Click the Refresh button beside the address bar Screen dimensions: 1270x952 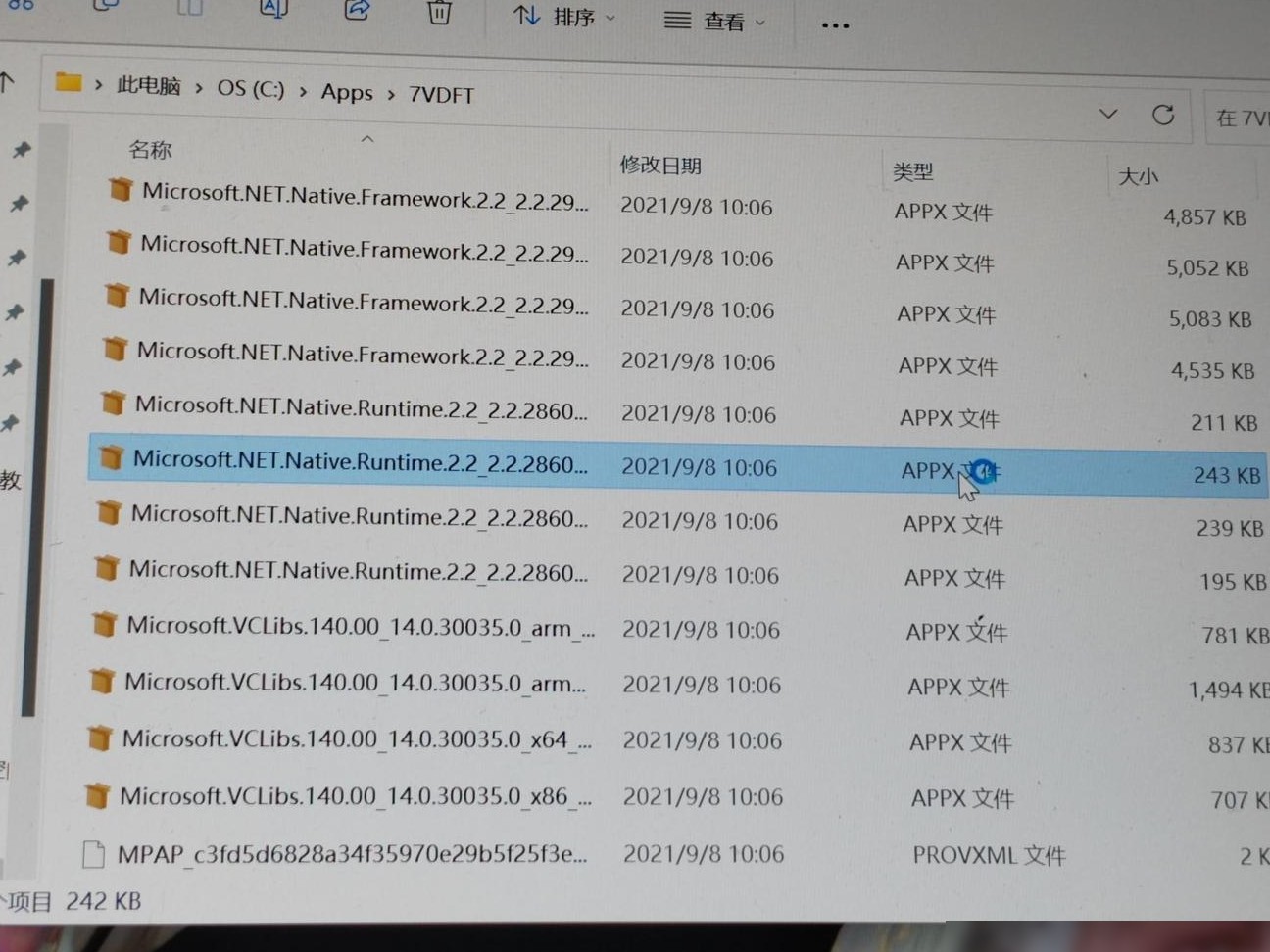[x=1163, y=115]
